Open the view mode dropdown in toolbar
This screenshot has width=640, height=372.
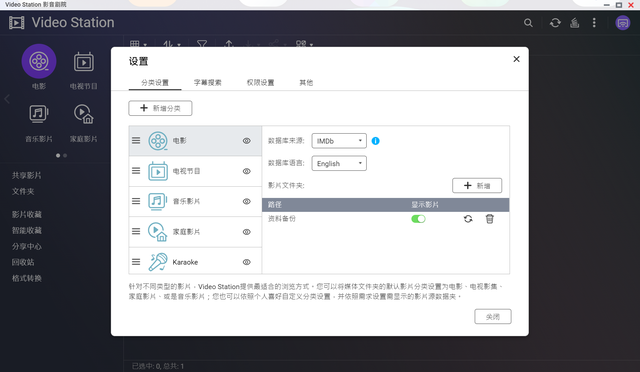pyautogui.click(x=138, y=44)
